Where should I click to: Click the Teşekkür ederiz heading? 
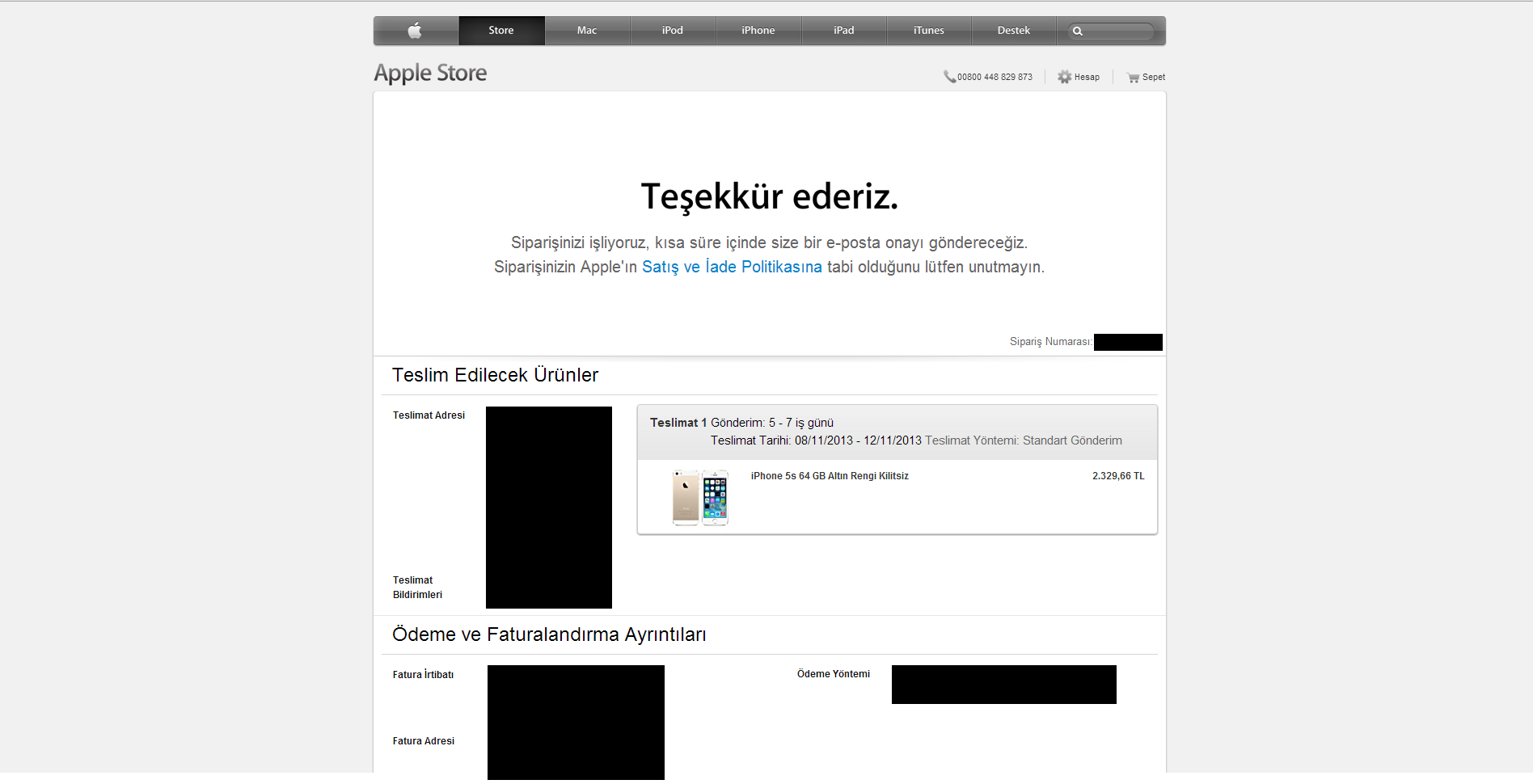[x=770, y=196]
